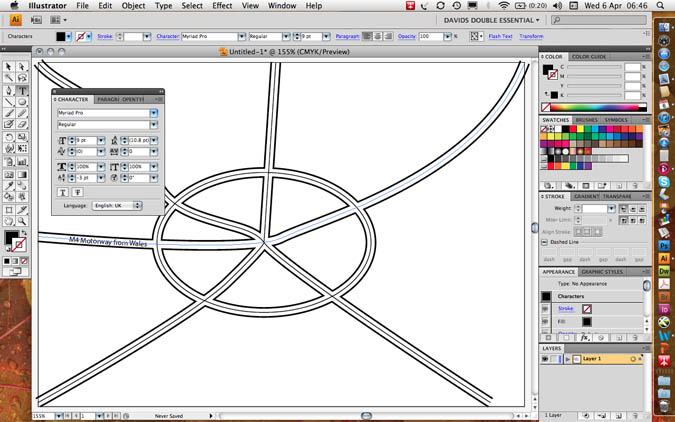
Task: Open the Myriad Pro font family dropdown
Action: (x=154, y=113)
